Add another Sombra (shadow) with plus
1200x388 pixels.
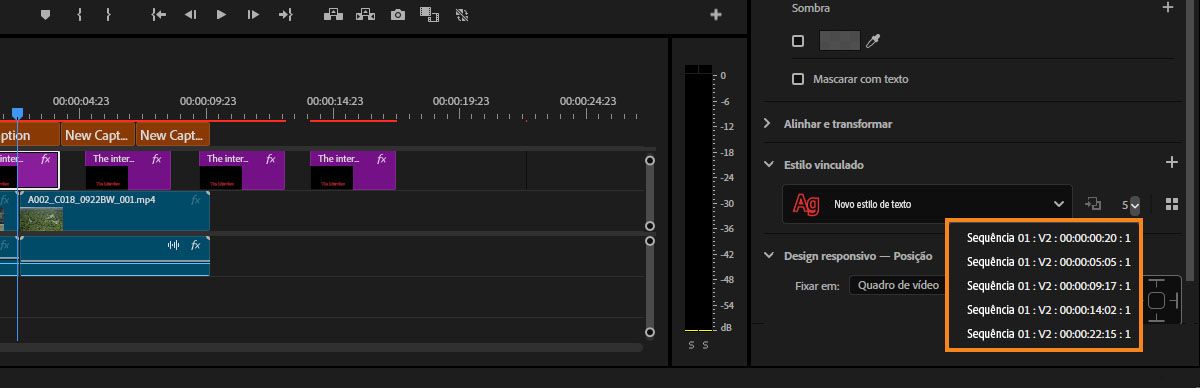[1167, 7]
